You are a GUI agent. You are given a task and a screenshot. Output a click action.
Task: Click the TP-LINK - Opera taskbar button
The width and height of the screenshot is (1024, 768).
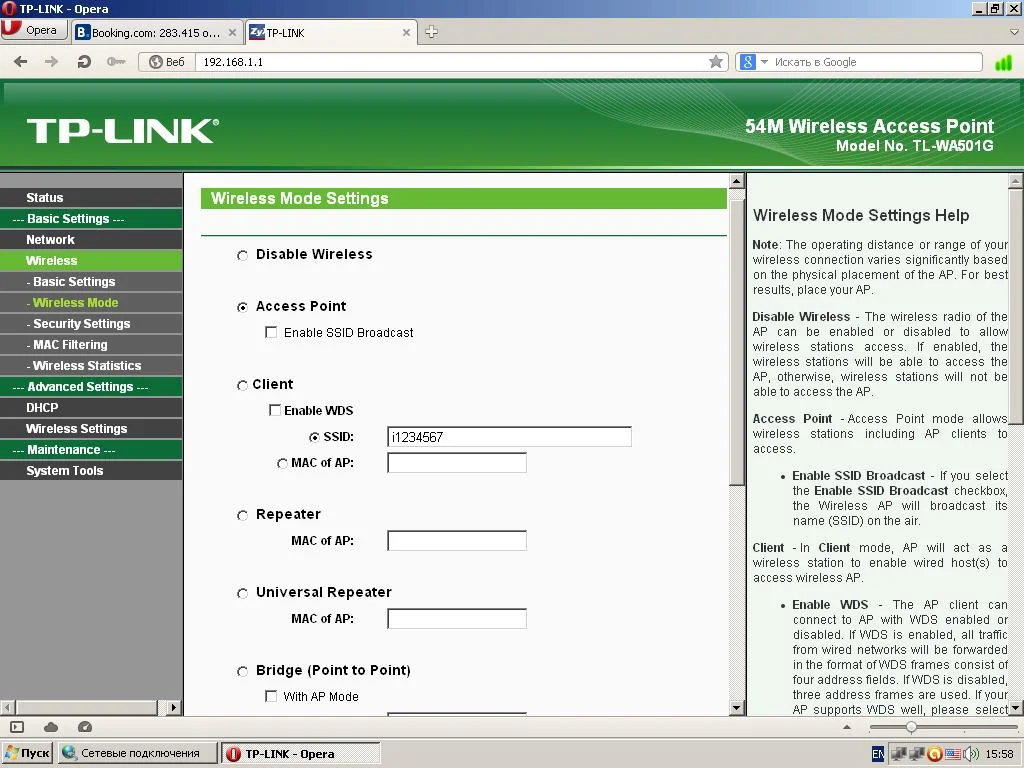(300, 753)
